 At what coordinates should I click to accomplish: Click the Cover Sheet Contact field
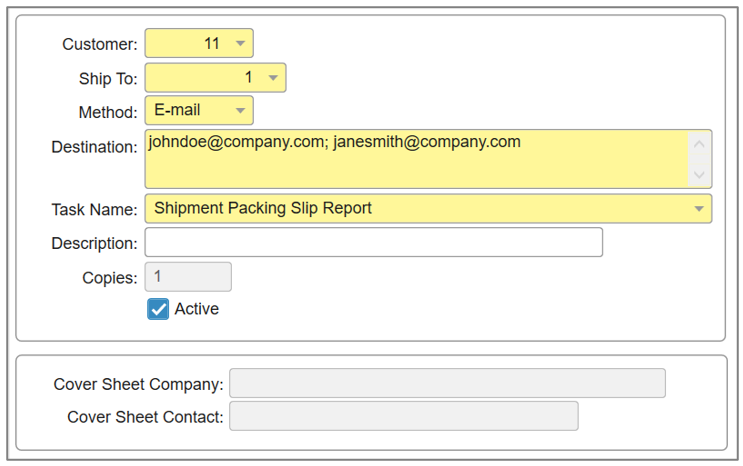tap(403, 417)
